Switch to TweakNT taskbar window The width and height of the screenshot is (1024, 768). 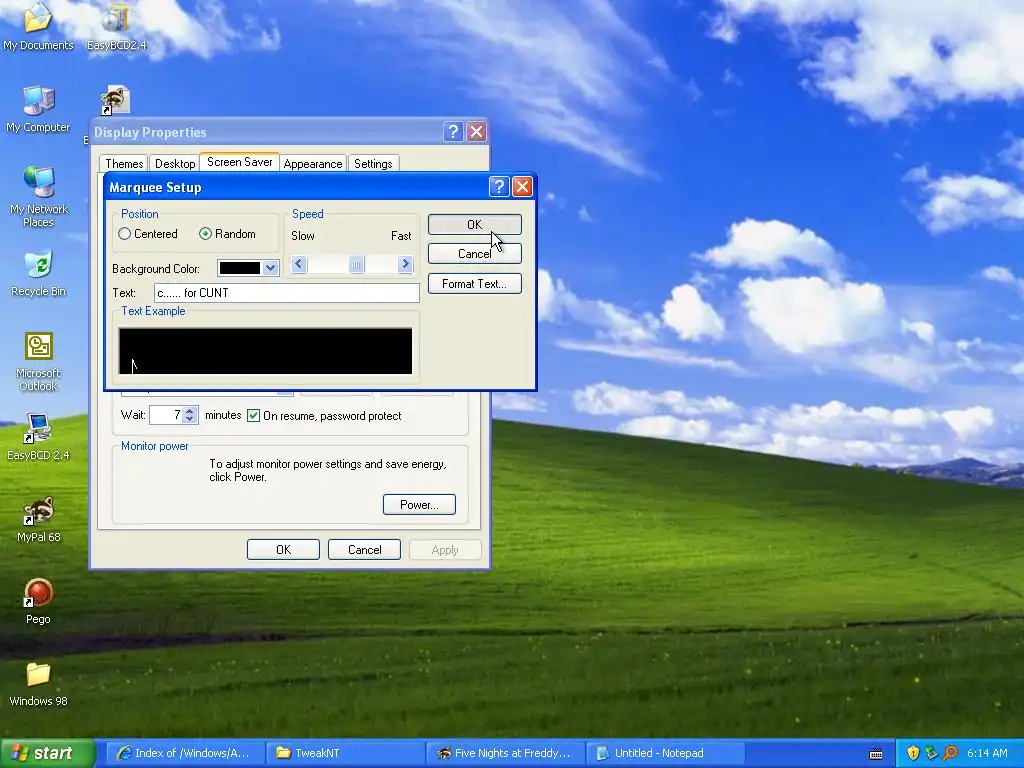coord(345,753)
